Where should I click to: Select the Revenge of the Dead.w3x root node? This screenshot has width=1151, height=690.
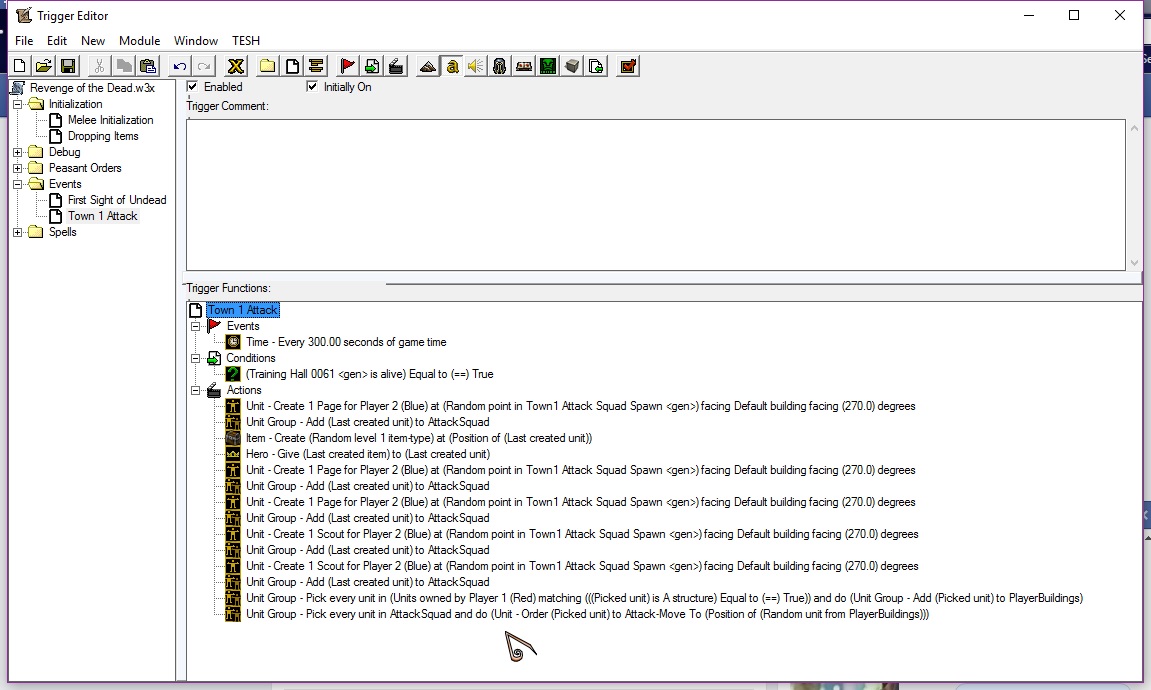(92, 88)
